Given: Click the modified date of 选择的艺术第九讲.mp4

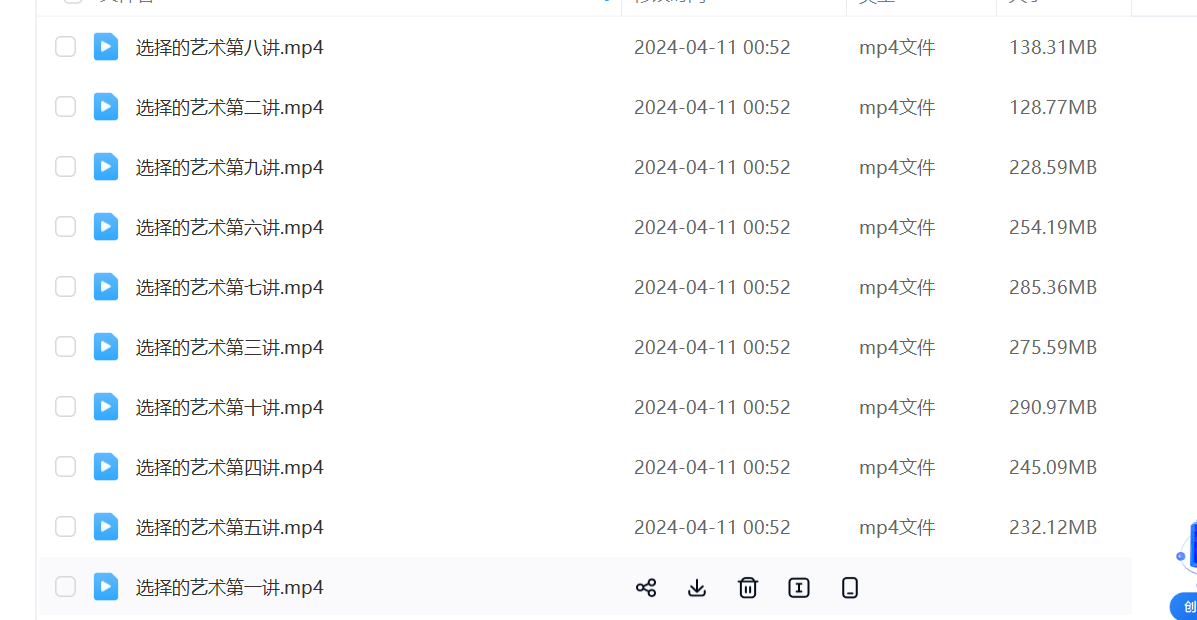Looking at the screenshot, I should 712,167.
